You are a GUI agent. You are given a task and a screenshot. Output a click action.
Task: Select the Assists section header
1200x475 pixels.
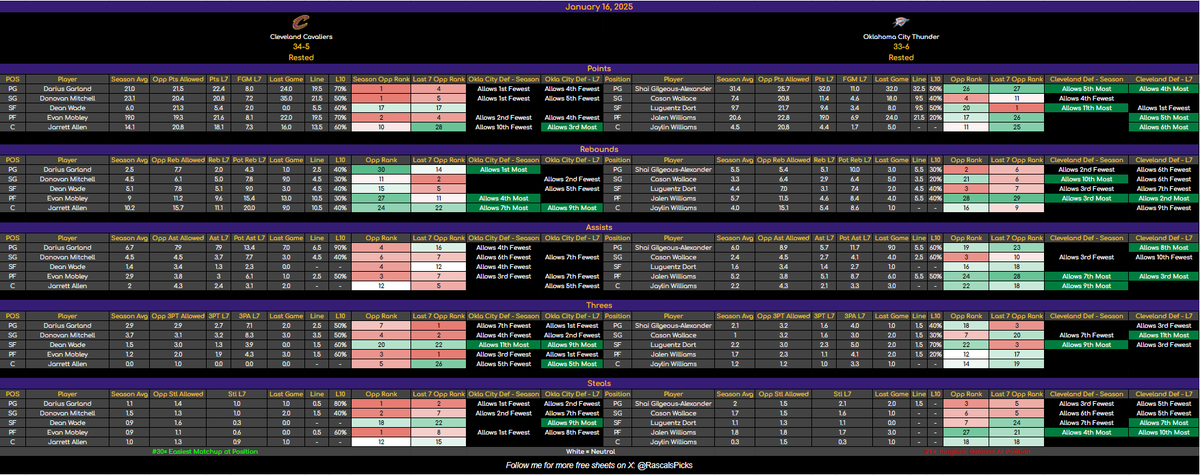[600, 228]
